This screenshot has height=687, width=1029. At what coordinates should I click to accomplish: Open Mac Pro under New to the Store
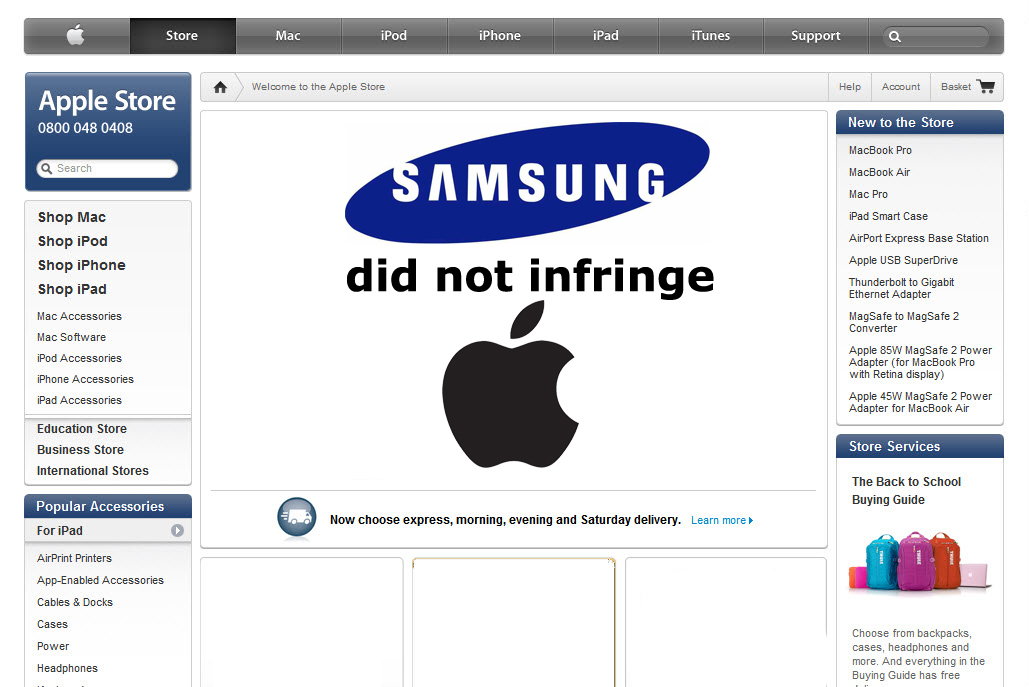click(x=868, y=194)
